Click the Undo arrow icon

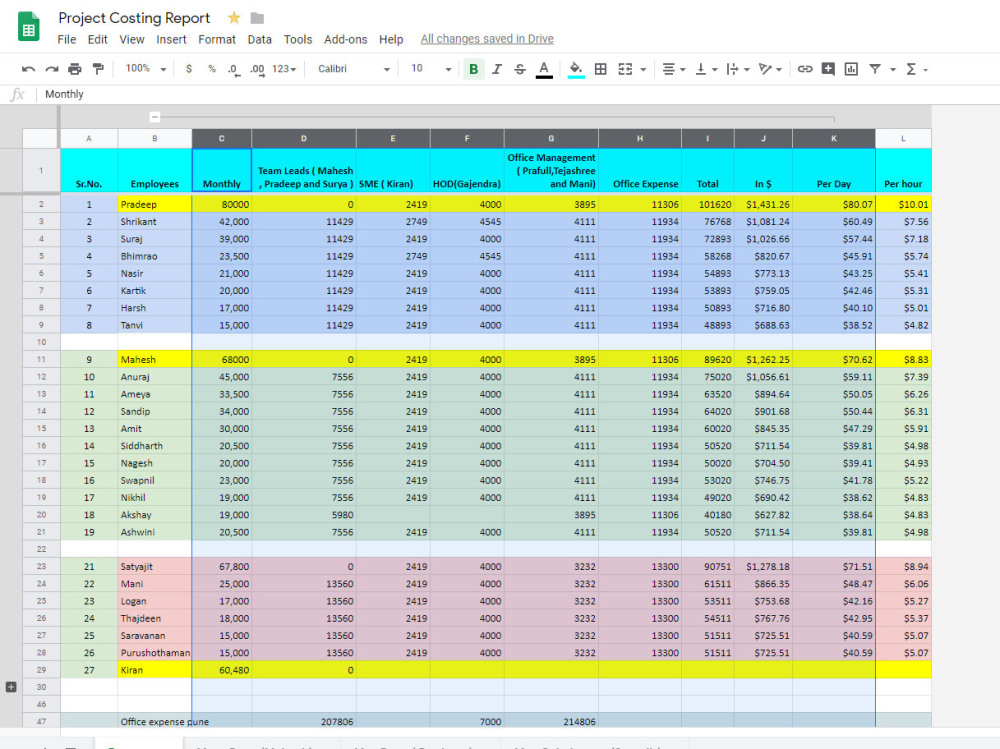[28, 69]
